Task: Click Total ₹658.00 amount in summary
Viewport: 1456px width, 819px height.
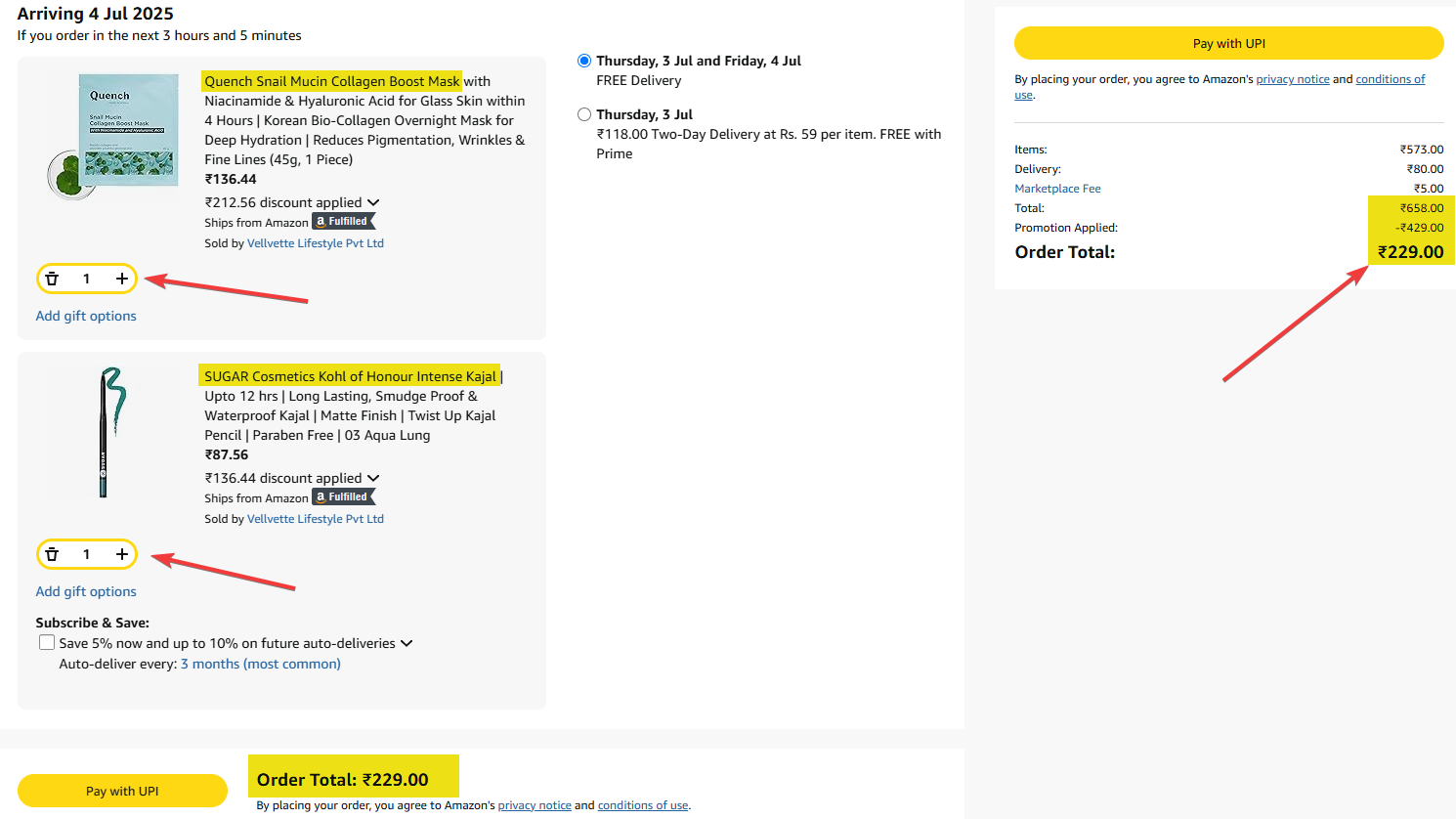Action: tap(1422, 208)
